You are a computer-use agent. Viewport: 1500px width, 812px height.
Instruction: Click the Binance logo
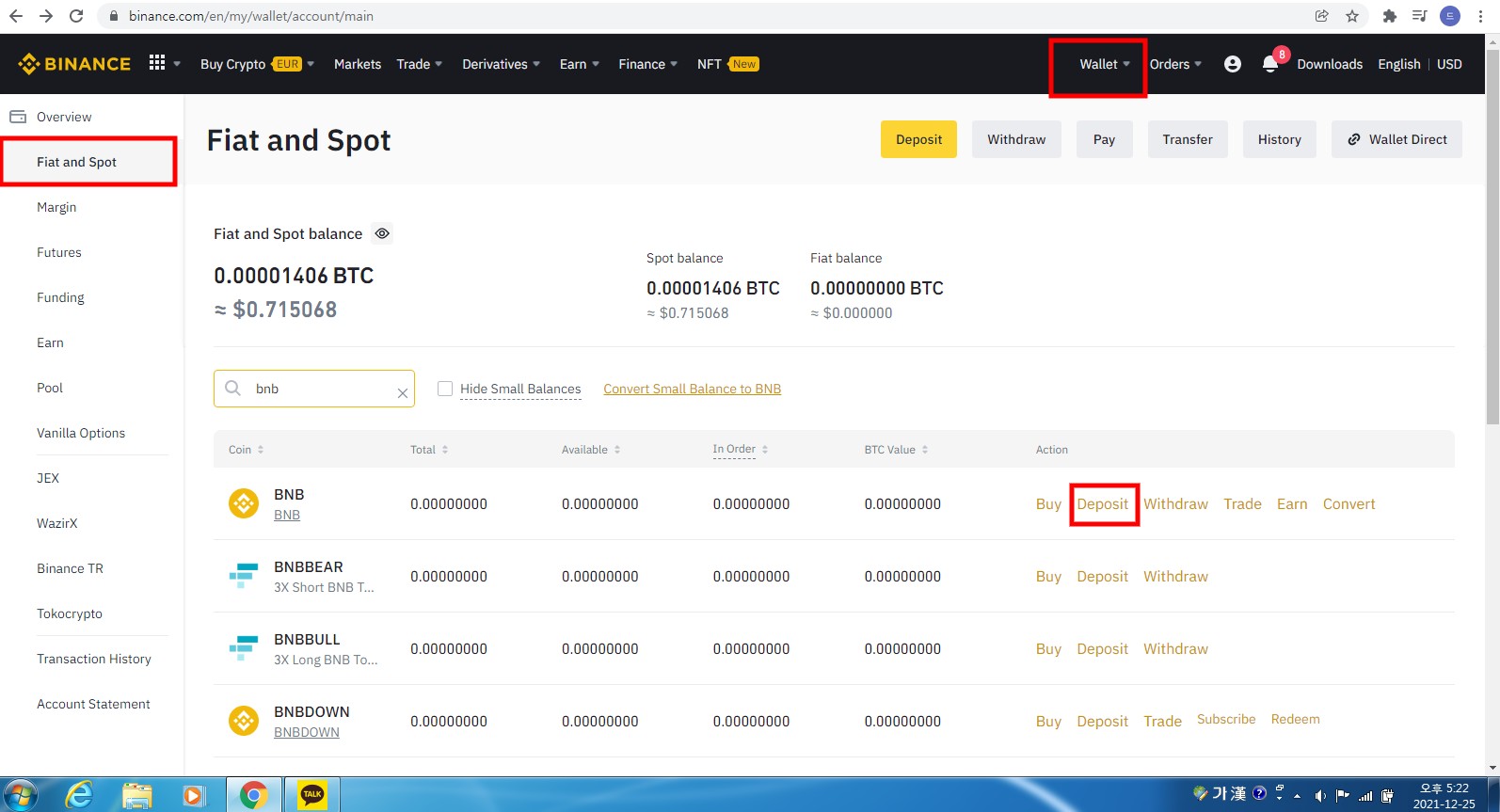[74, 64]
